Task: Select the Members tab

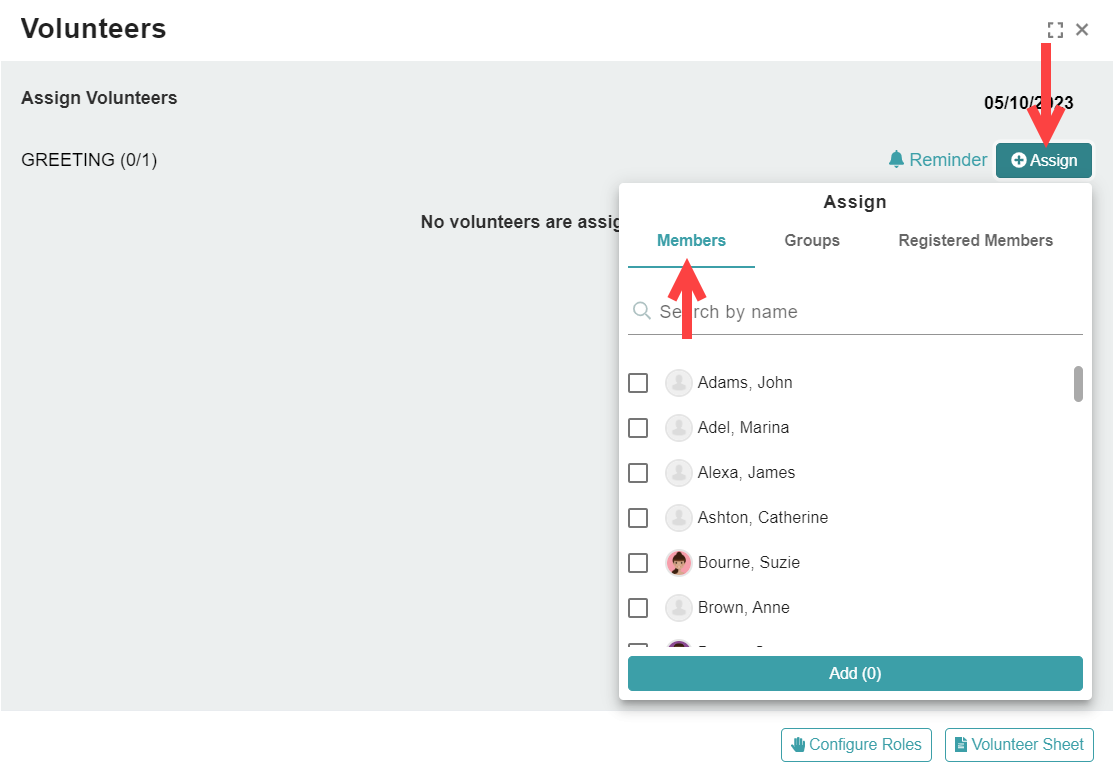Action: 691,241
